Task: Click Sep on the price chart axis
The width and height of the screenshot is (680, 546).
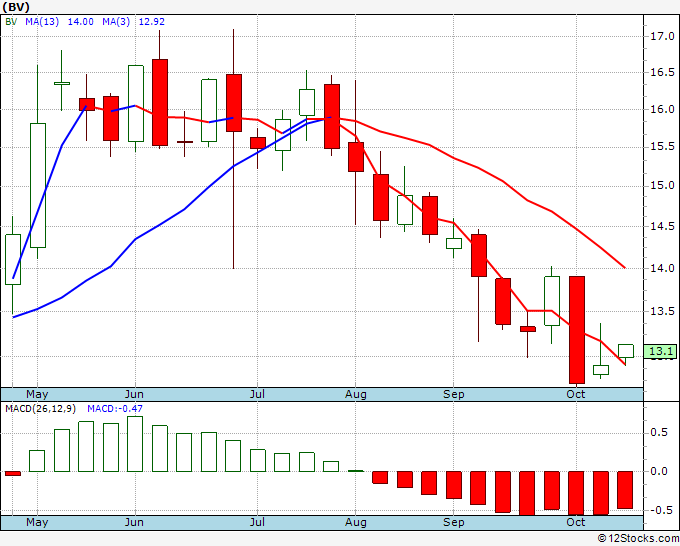Action: [x=454, y=394]
